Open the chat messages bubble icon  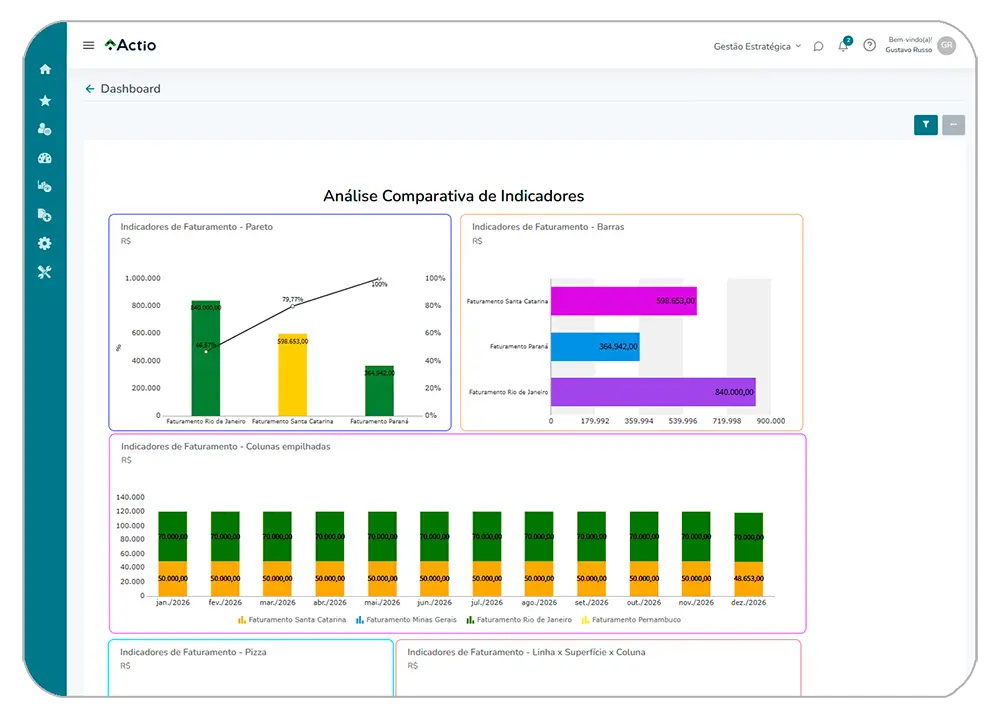[x=818, y=46]
